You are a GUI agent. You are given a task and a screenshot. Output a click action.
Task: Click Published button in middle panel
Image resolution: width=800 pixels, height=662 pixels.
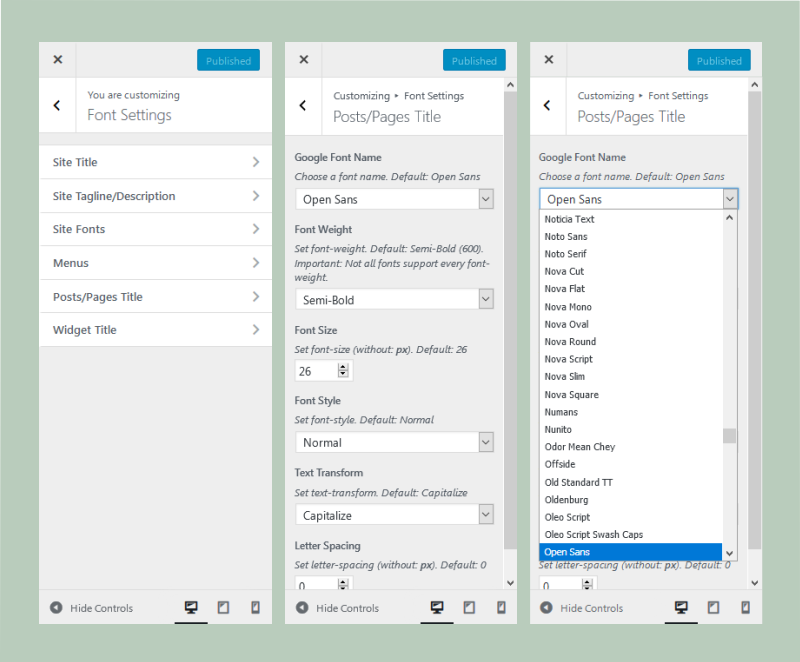click(474, 60)
